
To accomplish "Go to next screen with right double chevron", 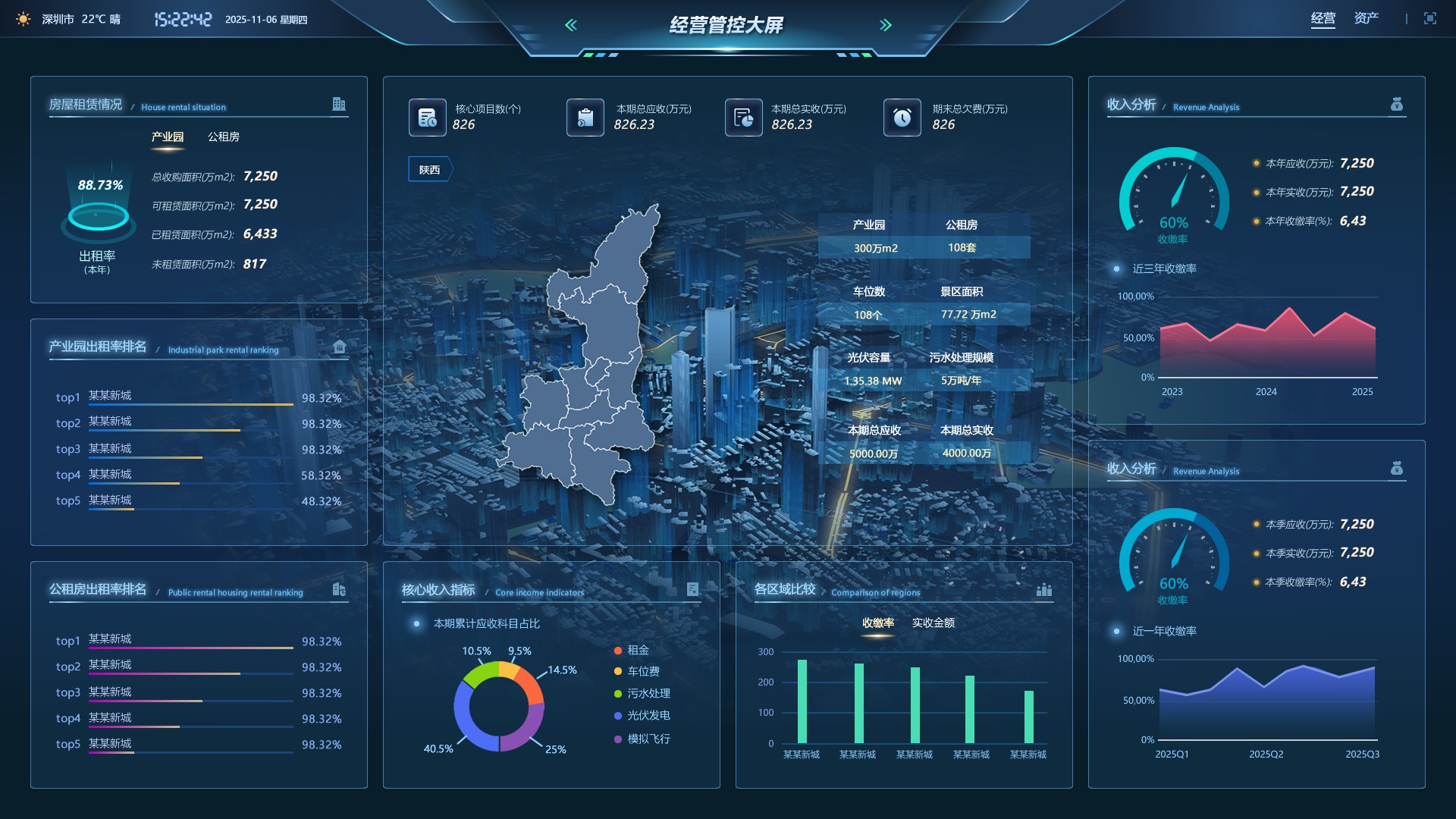I will [x=885, y=25].
